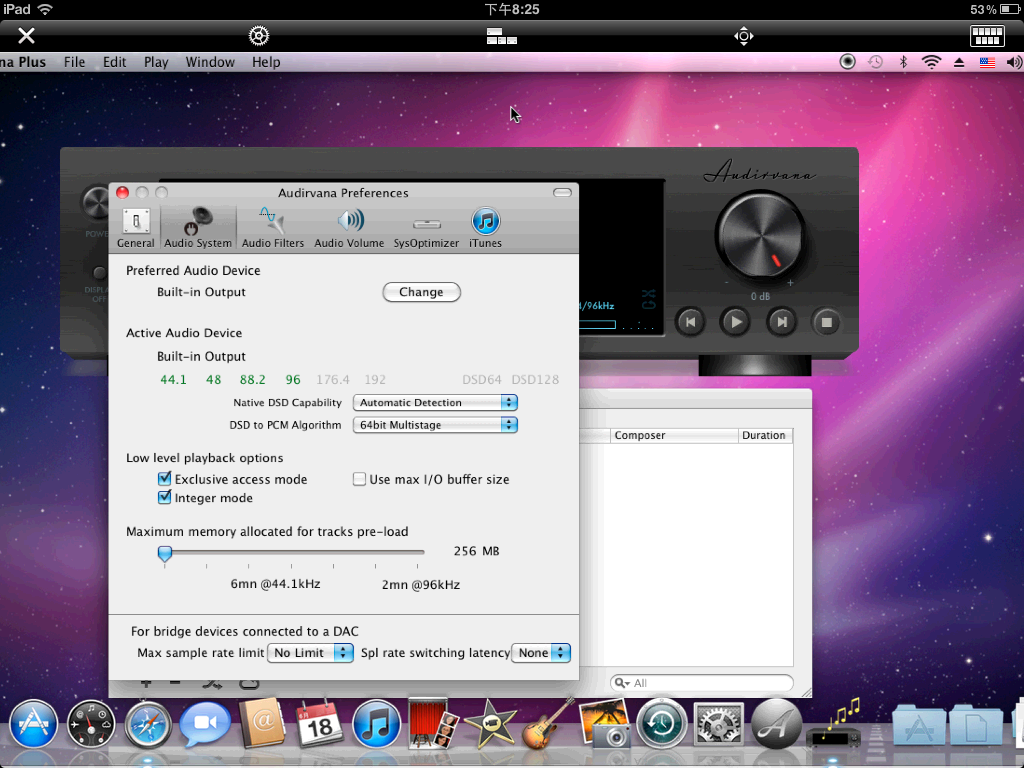Show the on-screen keyboard
Screen dimensions: 1024x768
(987, 35)
